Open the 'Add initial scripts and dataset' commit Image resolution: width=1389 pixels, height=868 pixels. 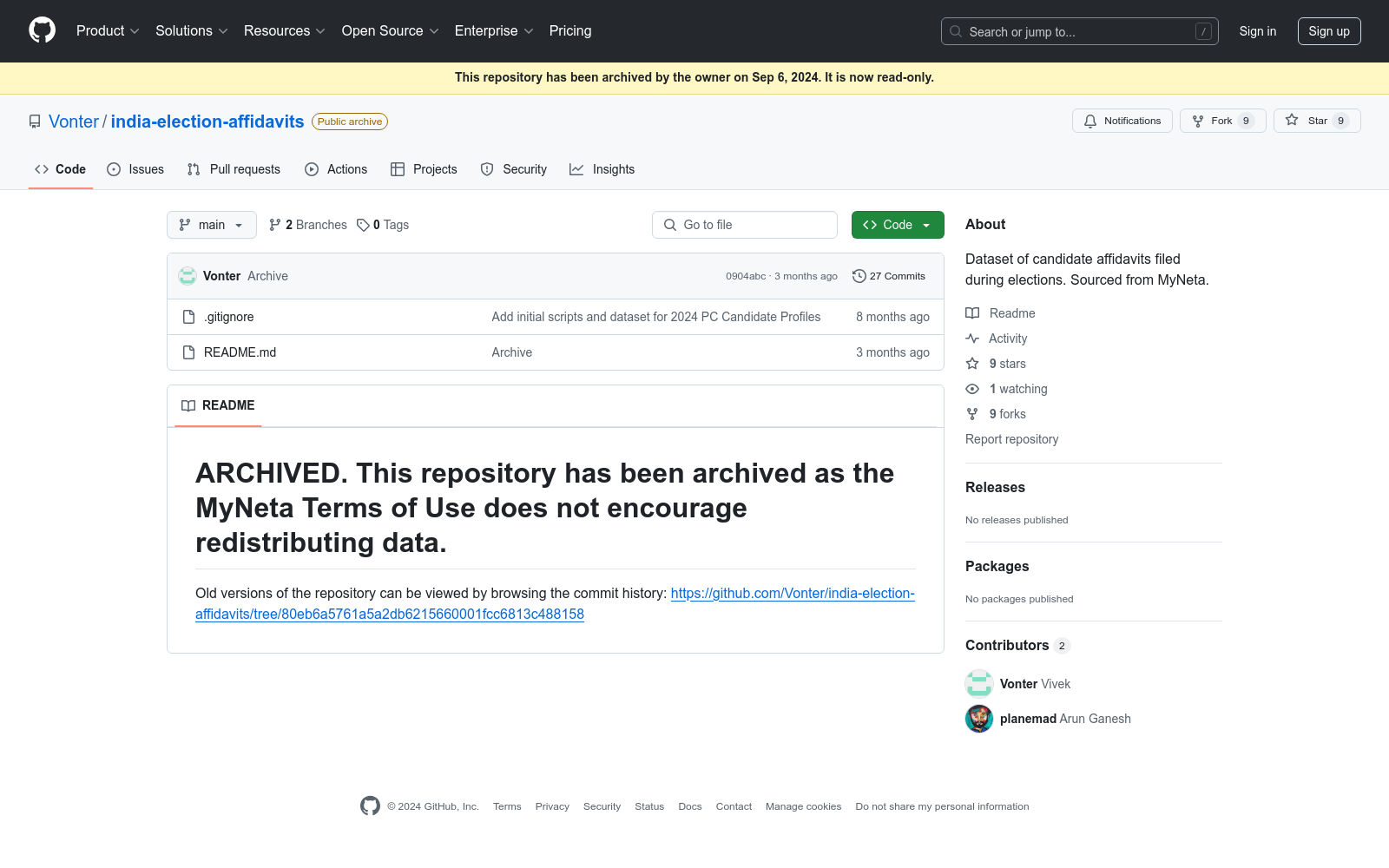(x=656, y=317)
